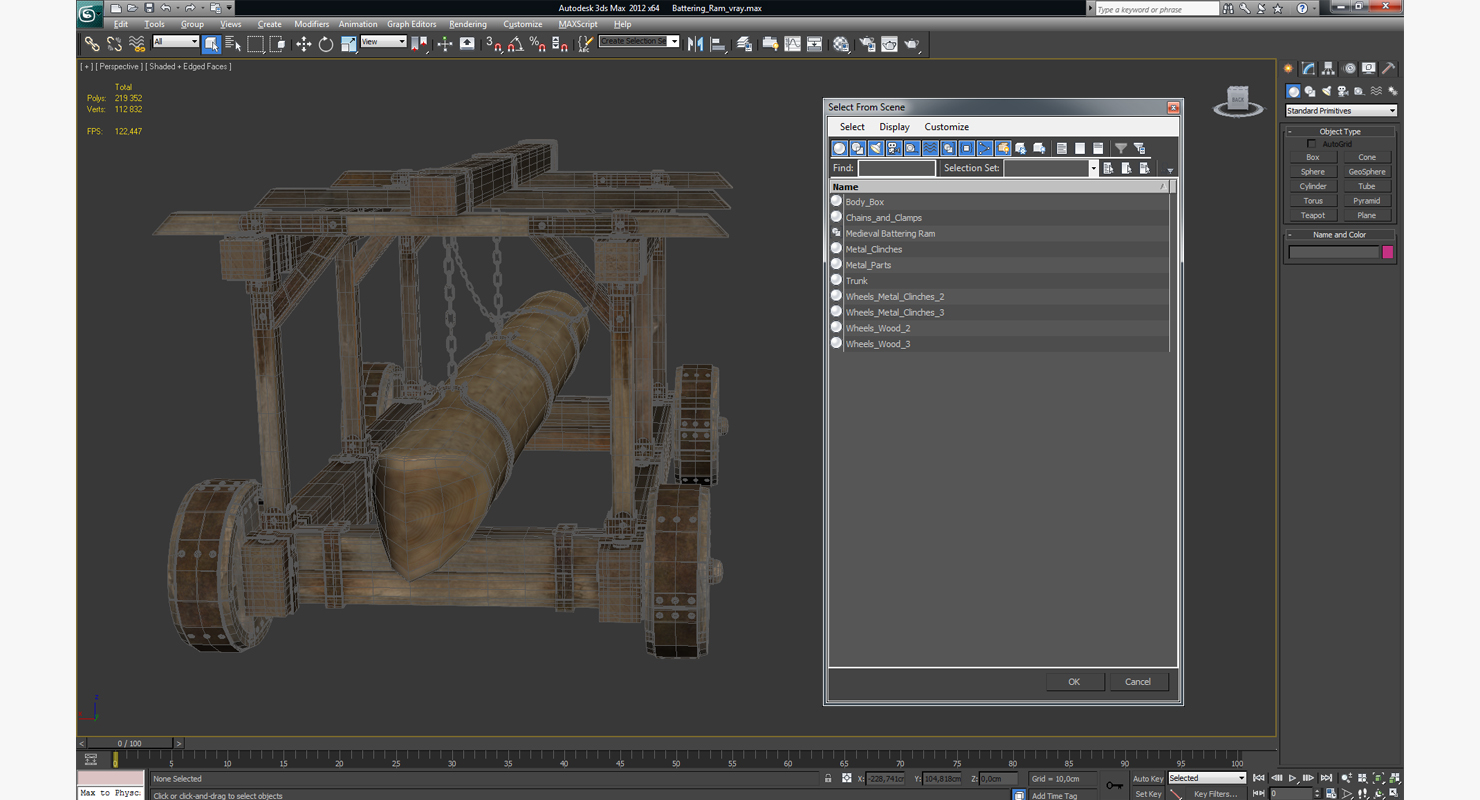Click OK in Select From Scene
Image resolution: width=1480 pixels, height=800 pixels.
(x=1075, y=682)
